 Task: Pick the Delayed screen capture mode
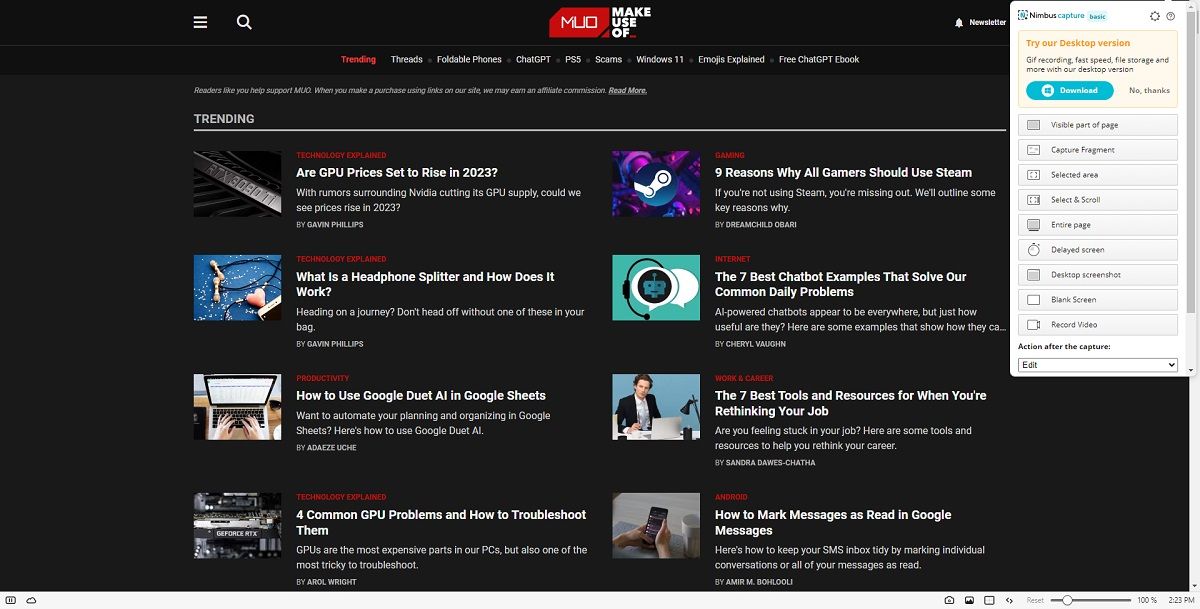[1097, 249]
